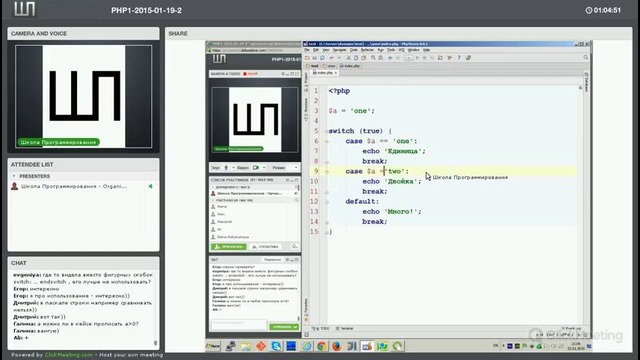Click the Help question mark toolbar icon
Viewport: 640px width, 360px height.
(x=459, y=58)
